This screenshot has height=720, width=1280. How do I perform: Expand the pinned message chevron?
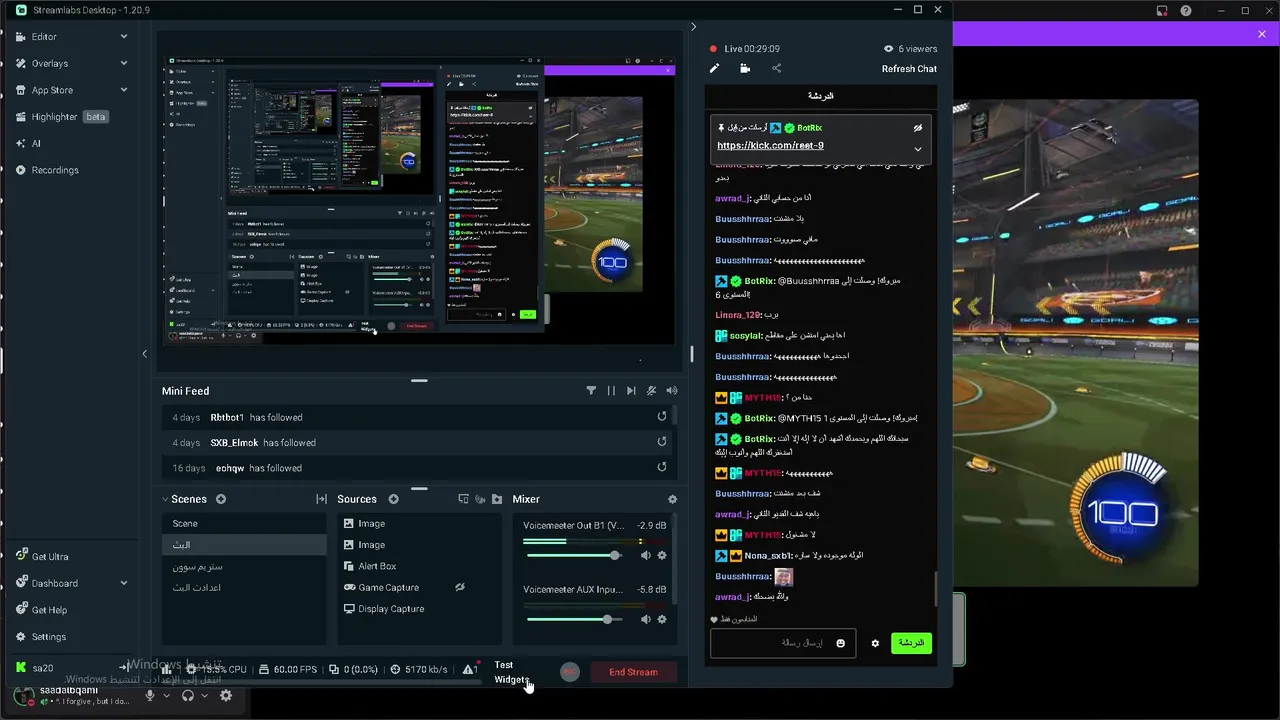[917, 149]
